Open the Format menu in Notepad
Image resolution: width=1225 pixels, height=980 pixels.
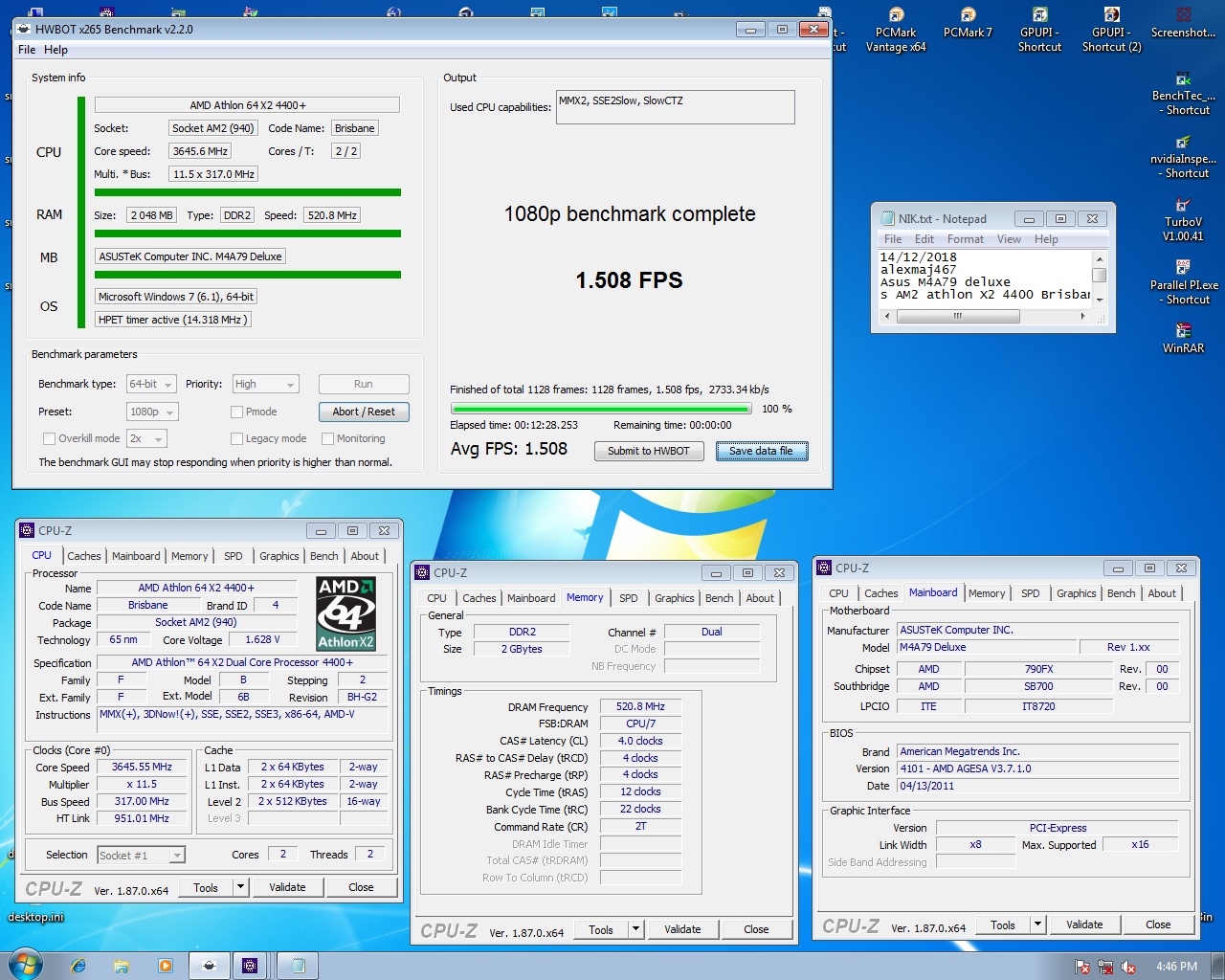[x=966, y=239]
